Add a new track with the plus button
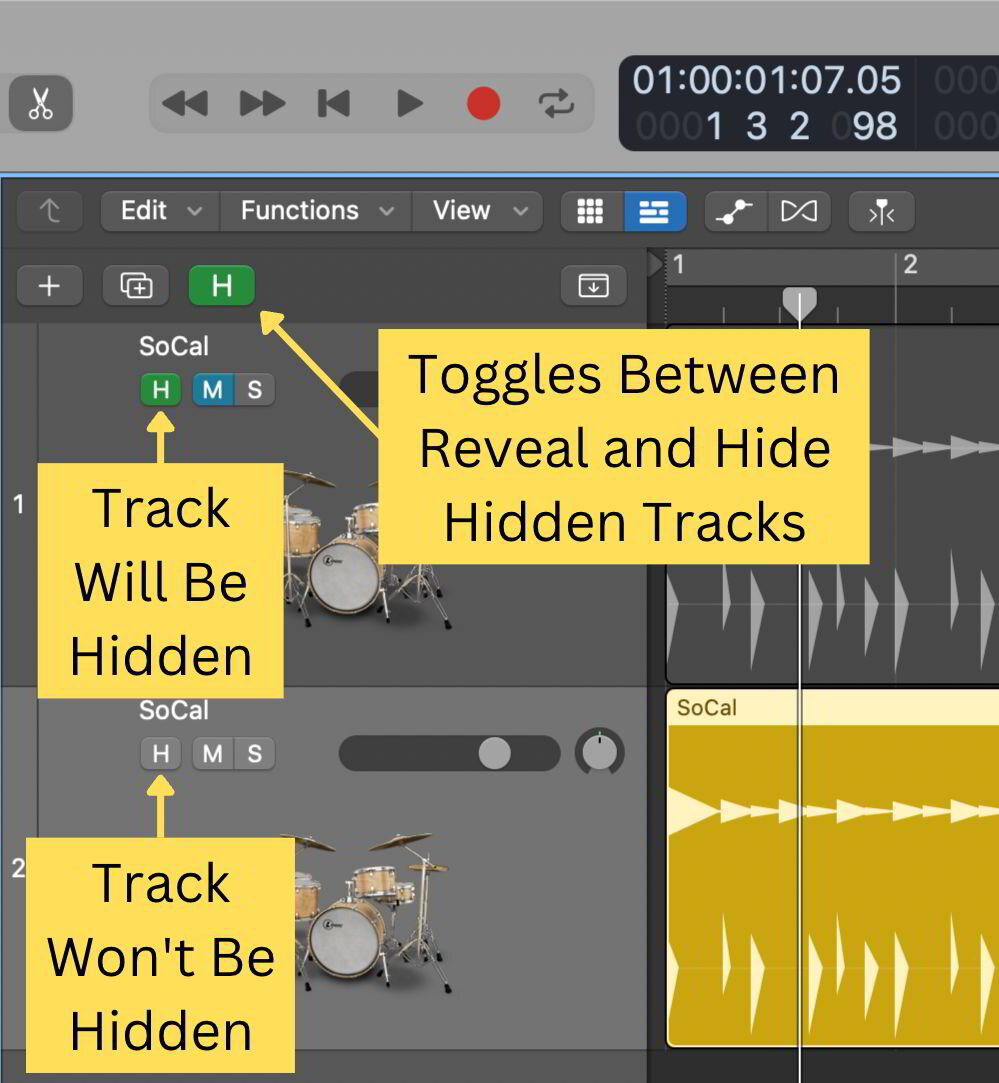 (49, 285)
